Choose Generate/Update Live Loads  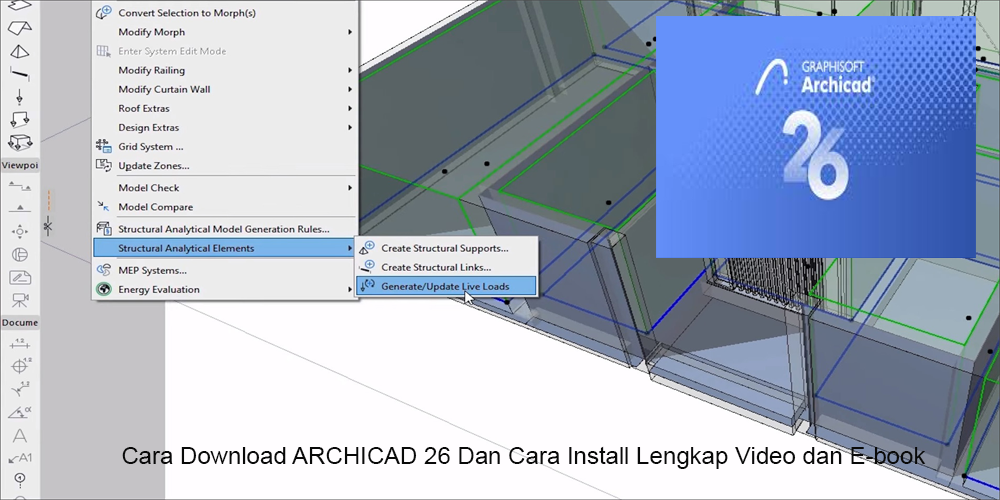[x=446, y=286]
